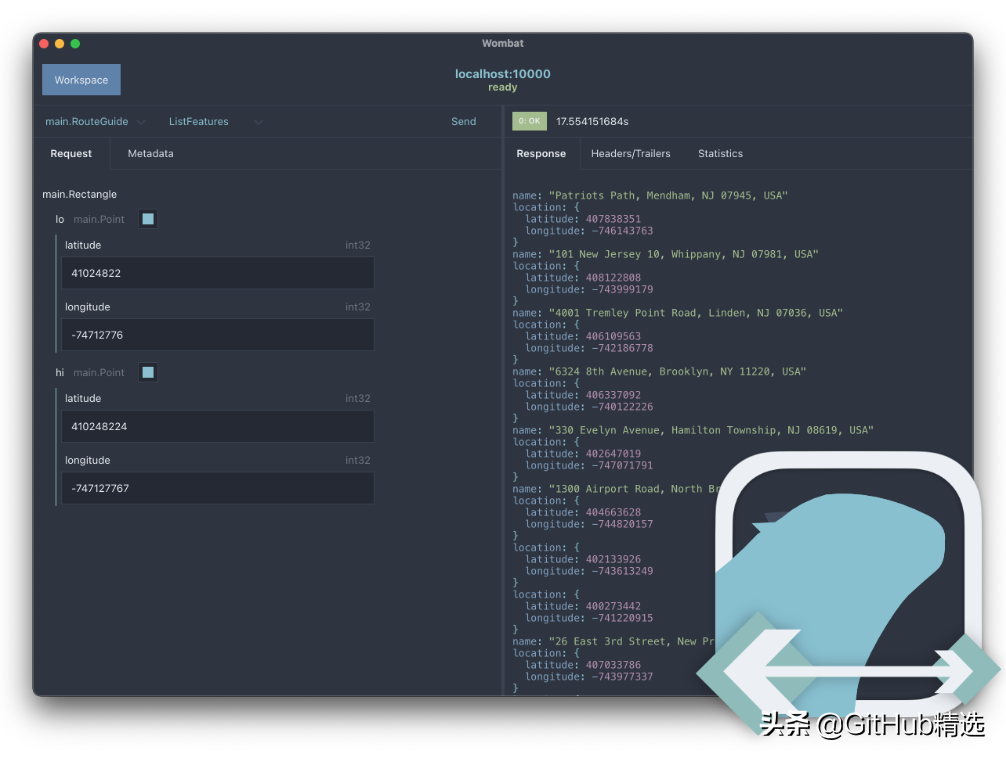This screenshot has height=759, width=1006.
Task: Close the Wombat window
Action: (x=44, y=44)
